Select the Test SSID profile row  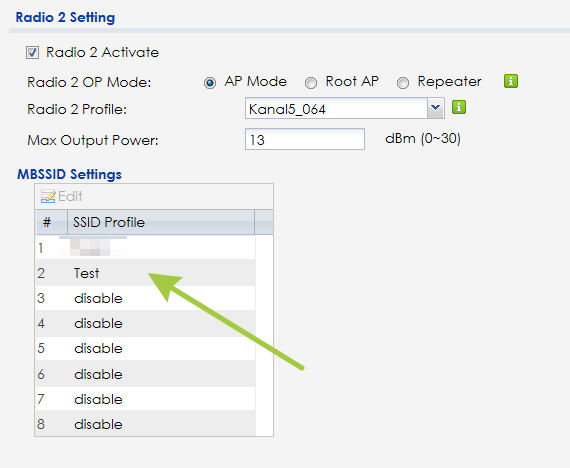145,273
